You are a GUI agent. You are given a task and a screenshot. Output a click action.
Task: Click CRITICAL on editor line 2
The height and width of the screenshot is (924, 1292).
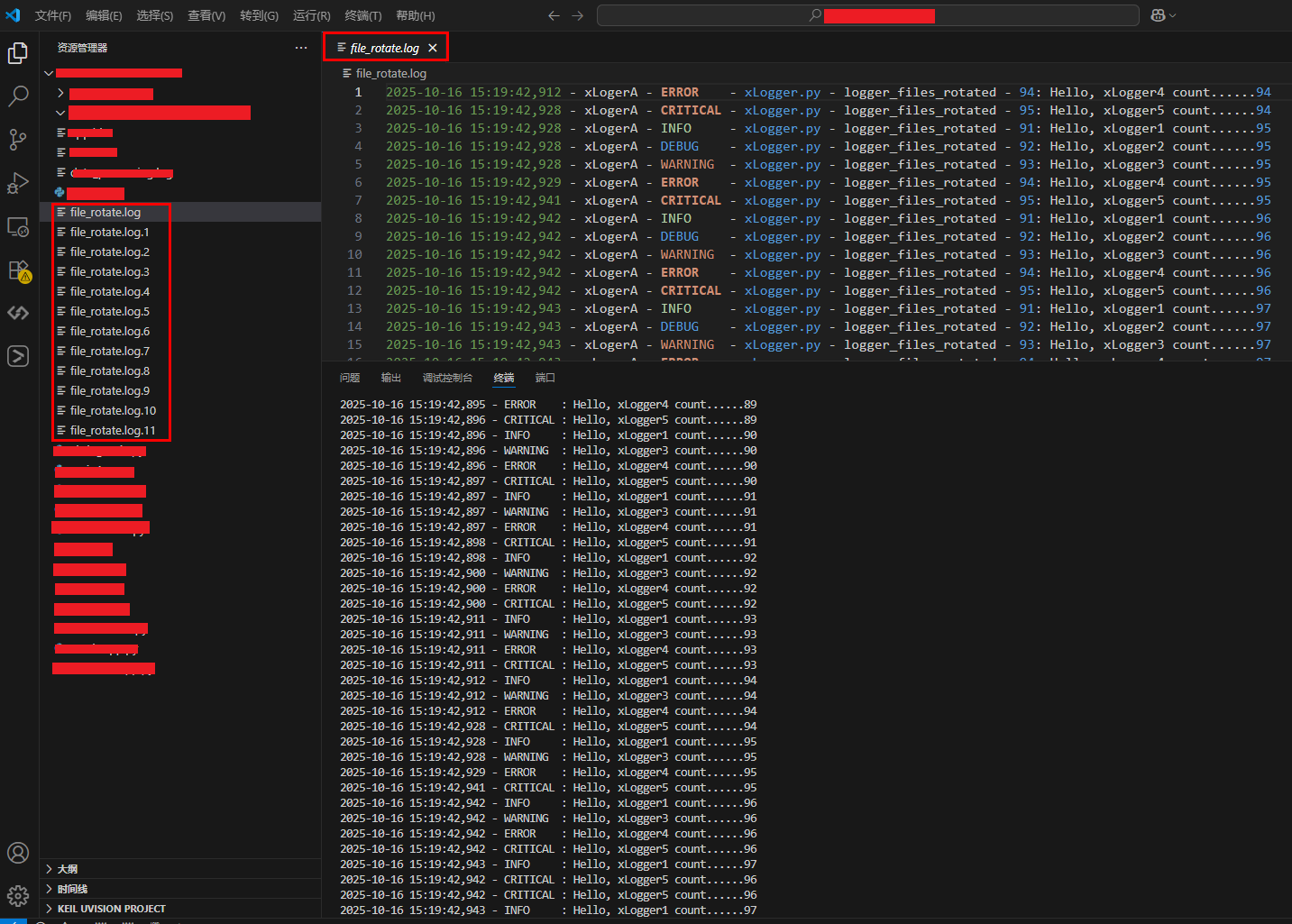click(691, 110)
